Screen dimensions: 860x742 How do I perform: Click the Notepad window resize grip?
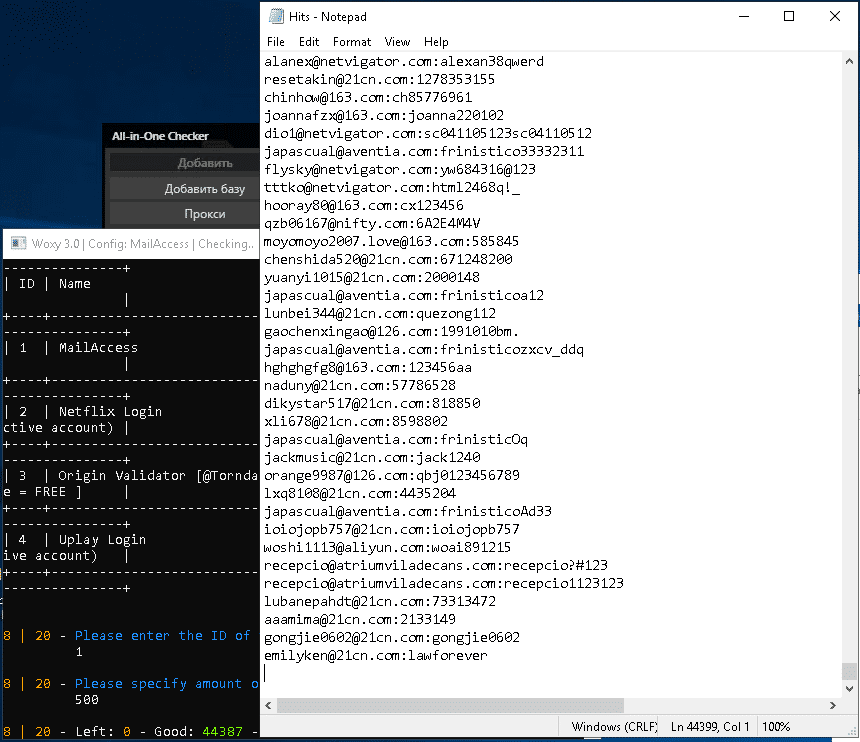(x=852, y=730)
